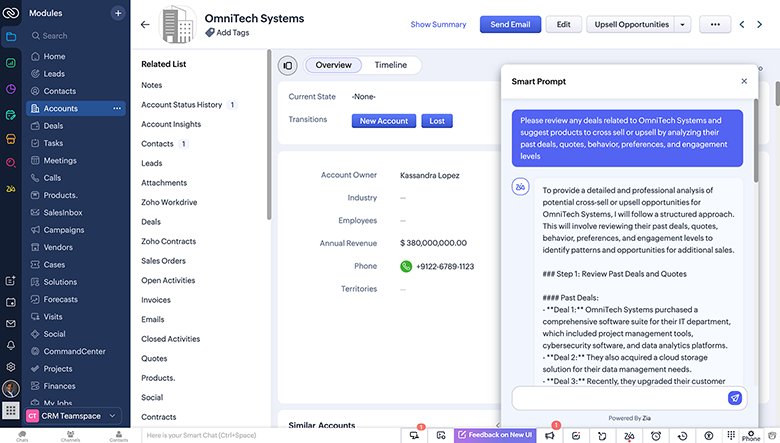
Task: Open Account Status History related list
Action: (182, 105)
